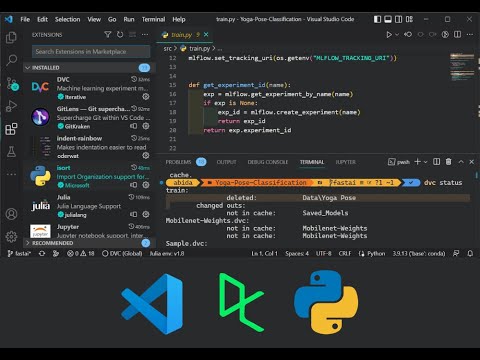Viewport: 480px width, 360px height.
Task: Open the Source Control view
Action: pyautogui.click(x=12, y=84)
